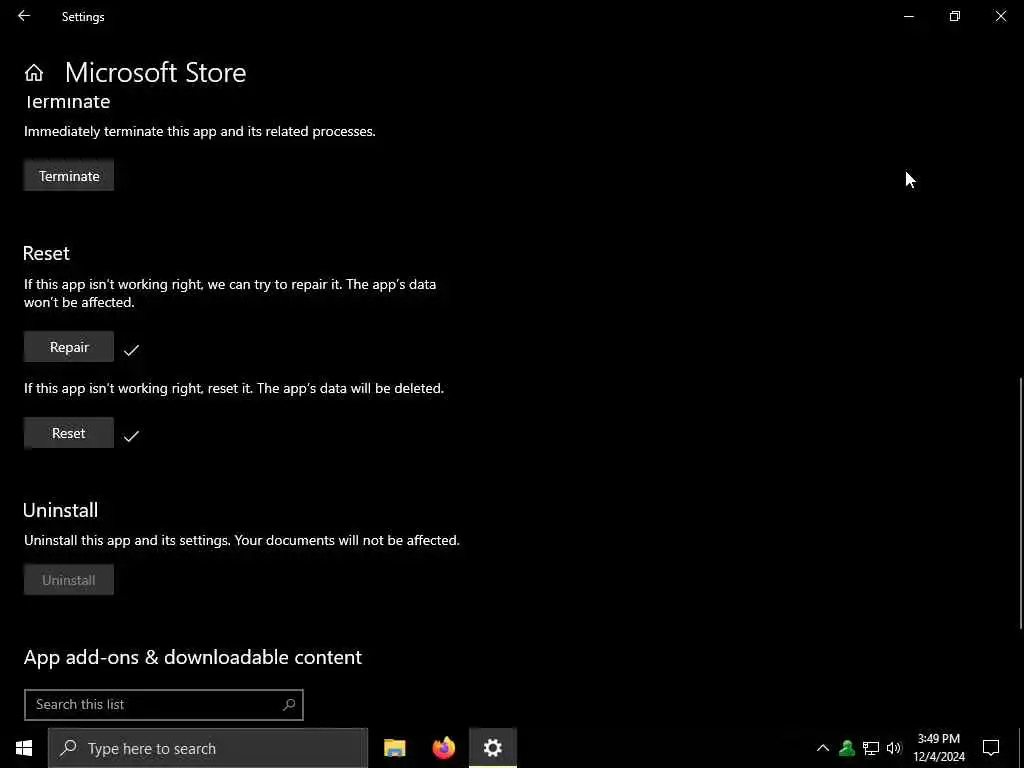Open the Action Center notifications icon
This screenshot has height=768, width=1024.
point(991,748)
